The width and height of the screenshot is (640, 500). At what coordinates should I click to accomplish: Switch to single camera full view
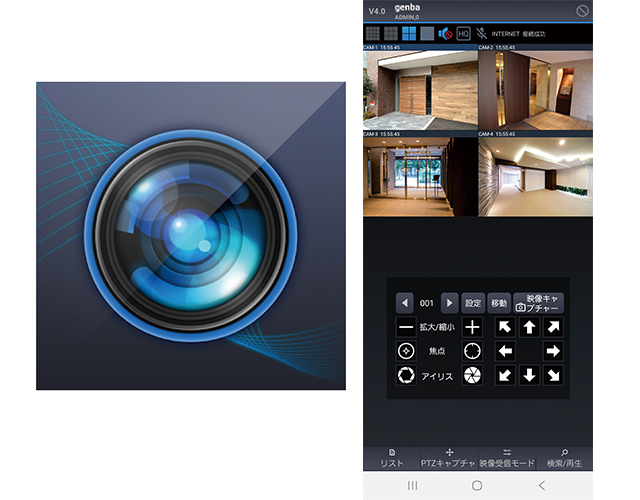coord(427,33)
